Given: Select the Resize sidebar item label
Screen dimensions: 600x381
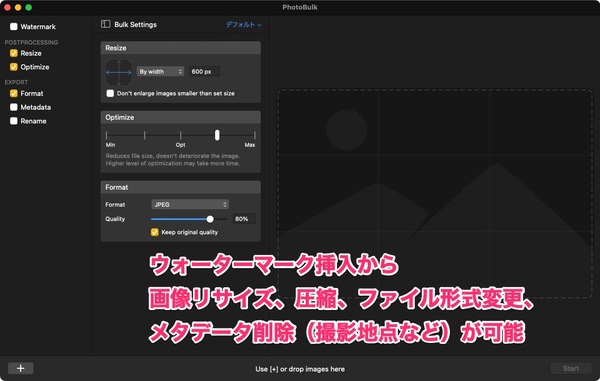Looking at the screenshot, I should pyautogui.click(x=31, y=53).
